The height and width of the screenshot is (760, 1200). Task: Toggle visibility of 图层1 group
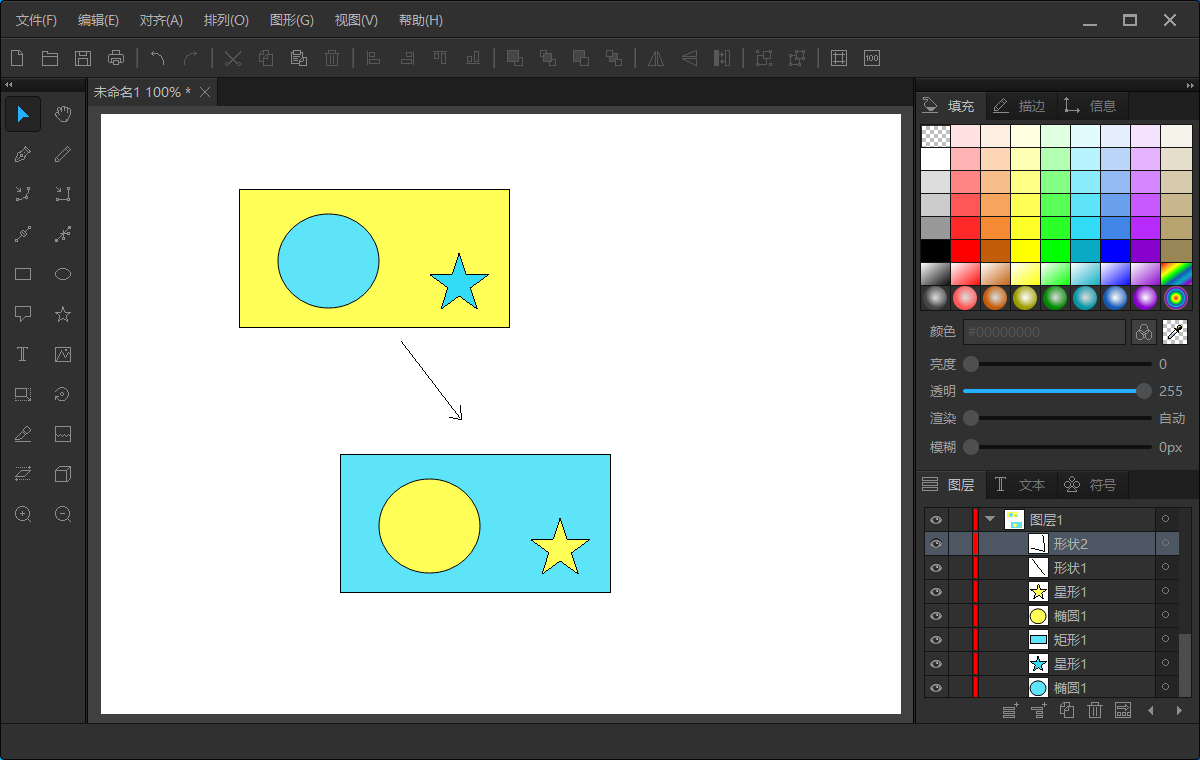coord(936,520)
